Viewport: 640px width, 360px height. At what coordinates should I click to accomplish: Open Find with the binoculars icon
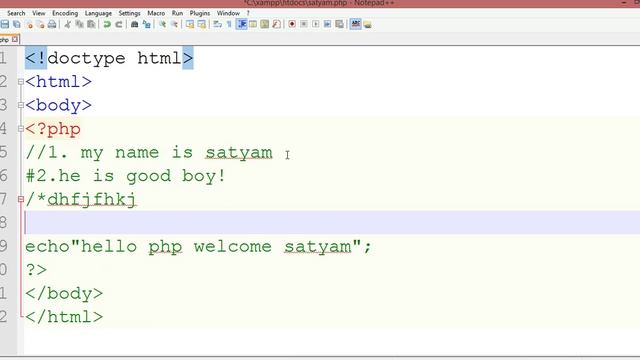click(134, 24)
